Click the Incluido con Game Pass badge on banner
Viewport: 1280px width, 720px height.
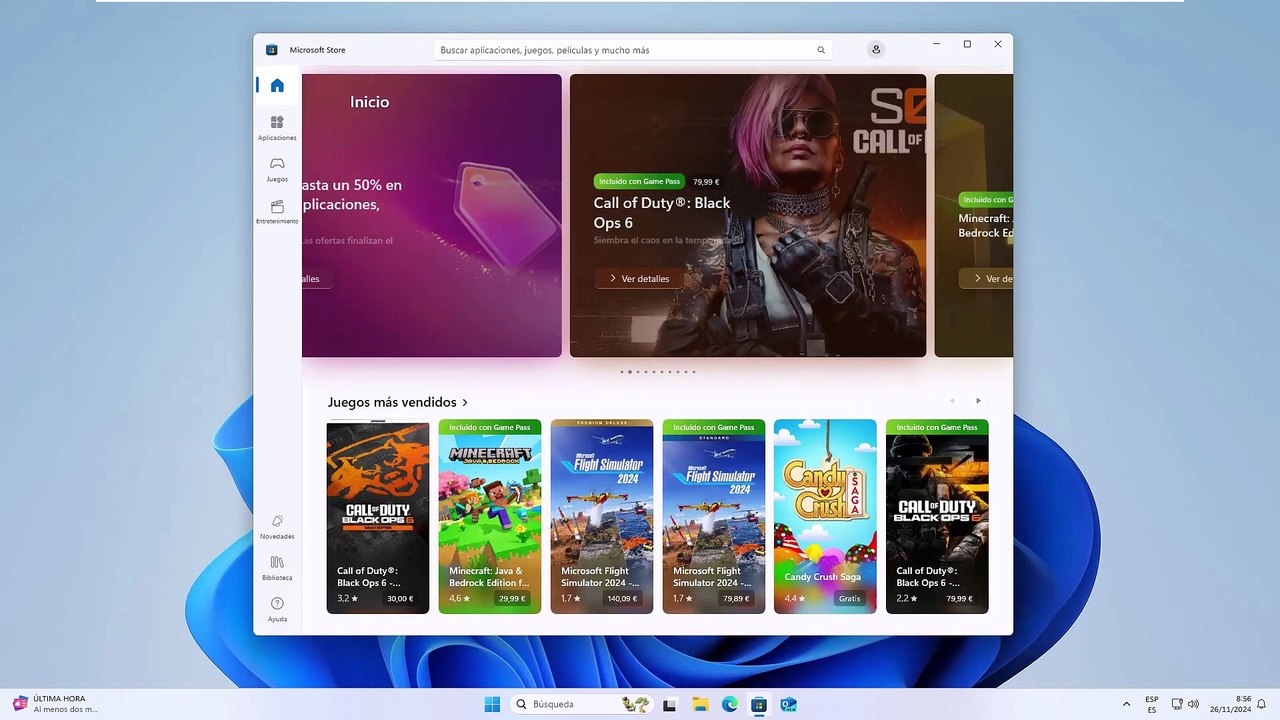pos(639,181)
